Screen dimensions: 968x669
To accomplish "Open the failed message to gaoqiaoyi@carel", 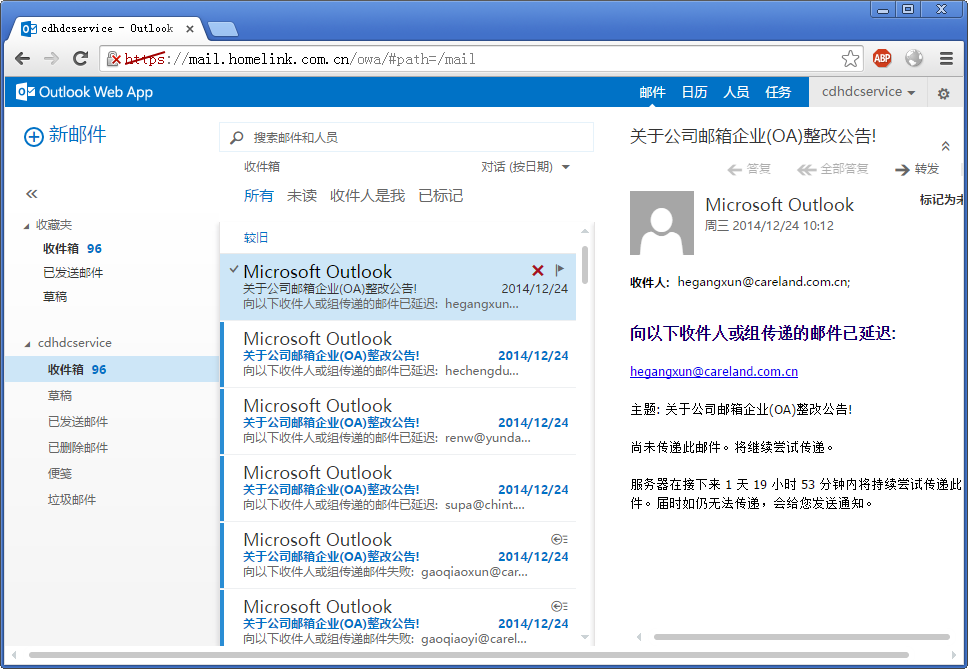I will pyautogui.click(x=398, y=619).
